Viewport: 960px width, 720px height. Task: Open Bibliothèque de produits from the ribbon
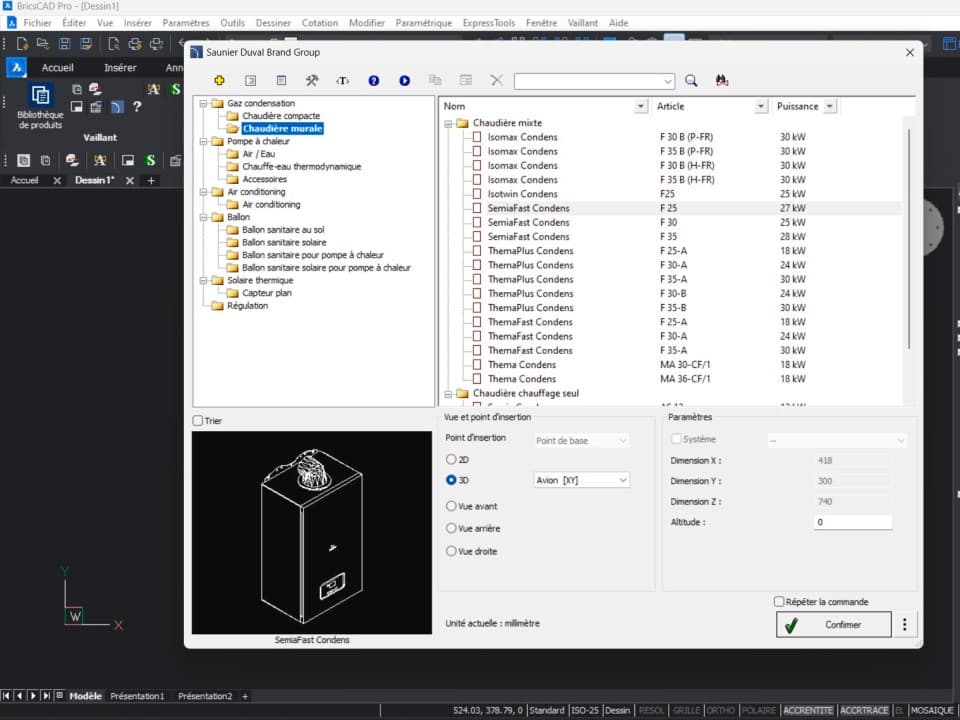(x=40, y=106)
